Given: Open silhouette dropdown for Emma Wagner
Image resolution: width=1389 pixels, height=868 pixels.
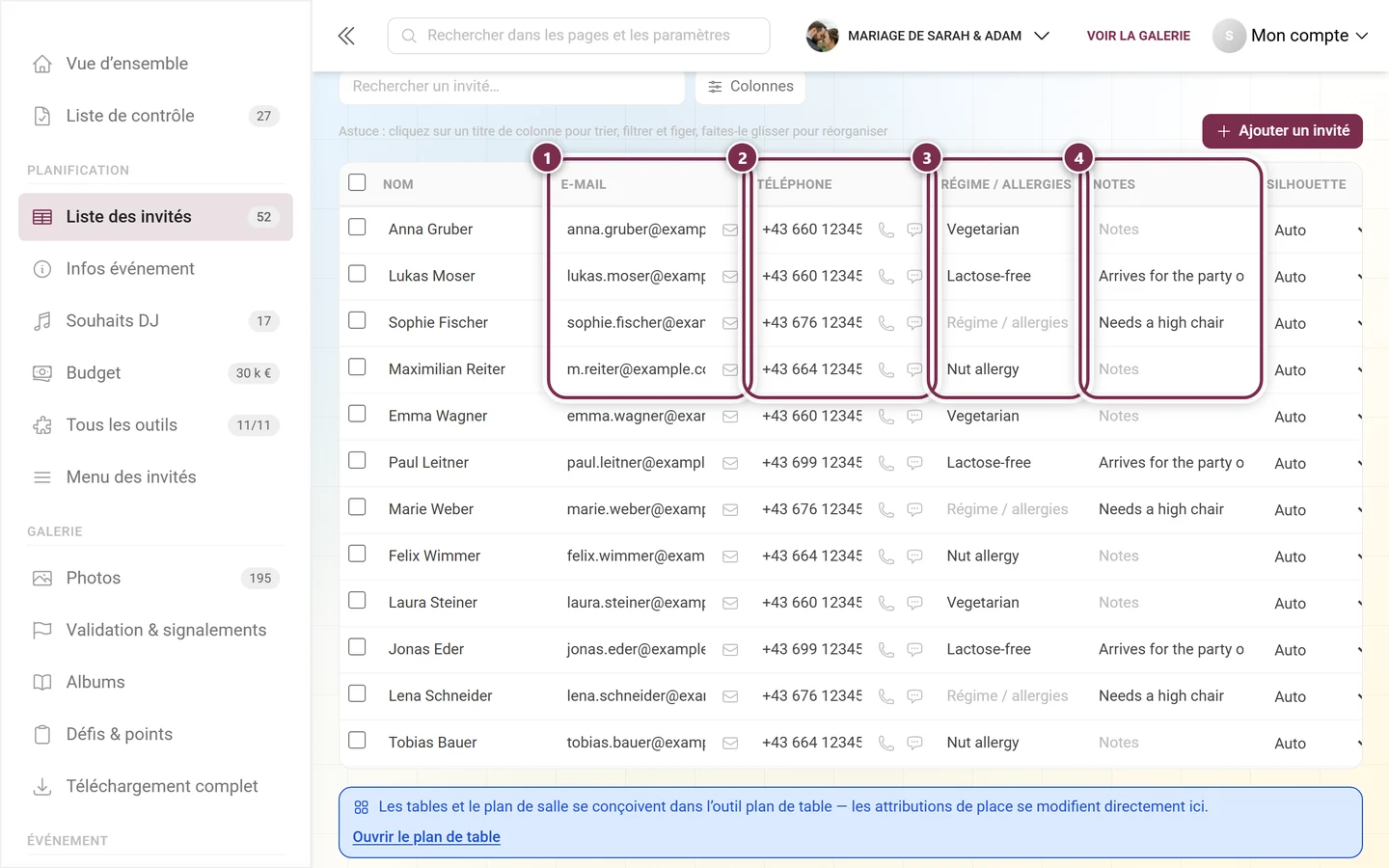Looking at the screenshot, I should tap(1317, 417).
